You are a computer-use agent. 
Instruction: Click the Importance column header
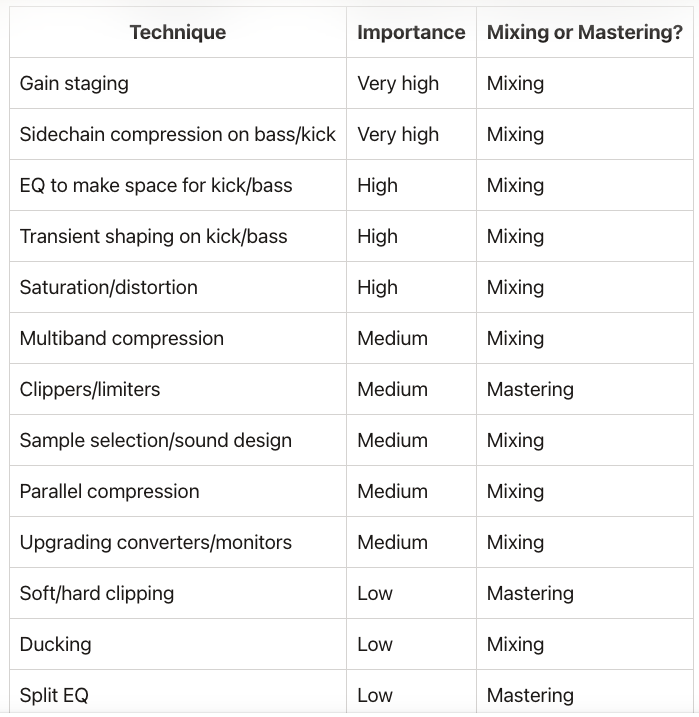coord(411,32)
